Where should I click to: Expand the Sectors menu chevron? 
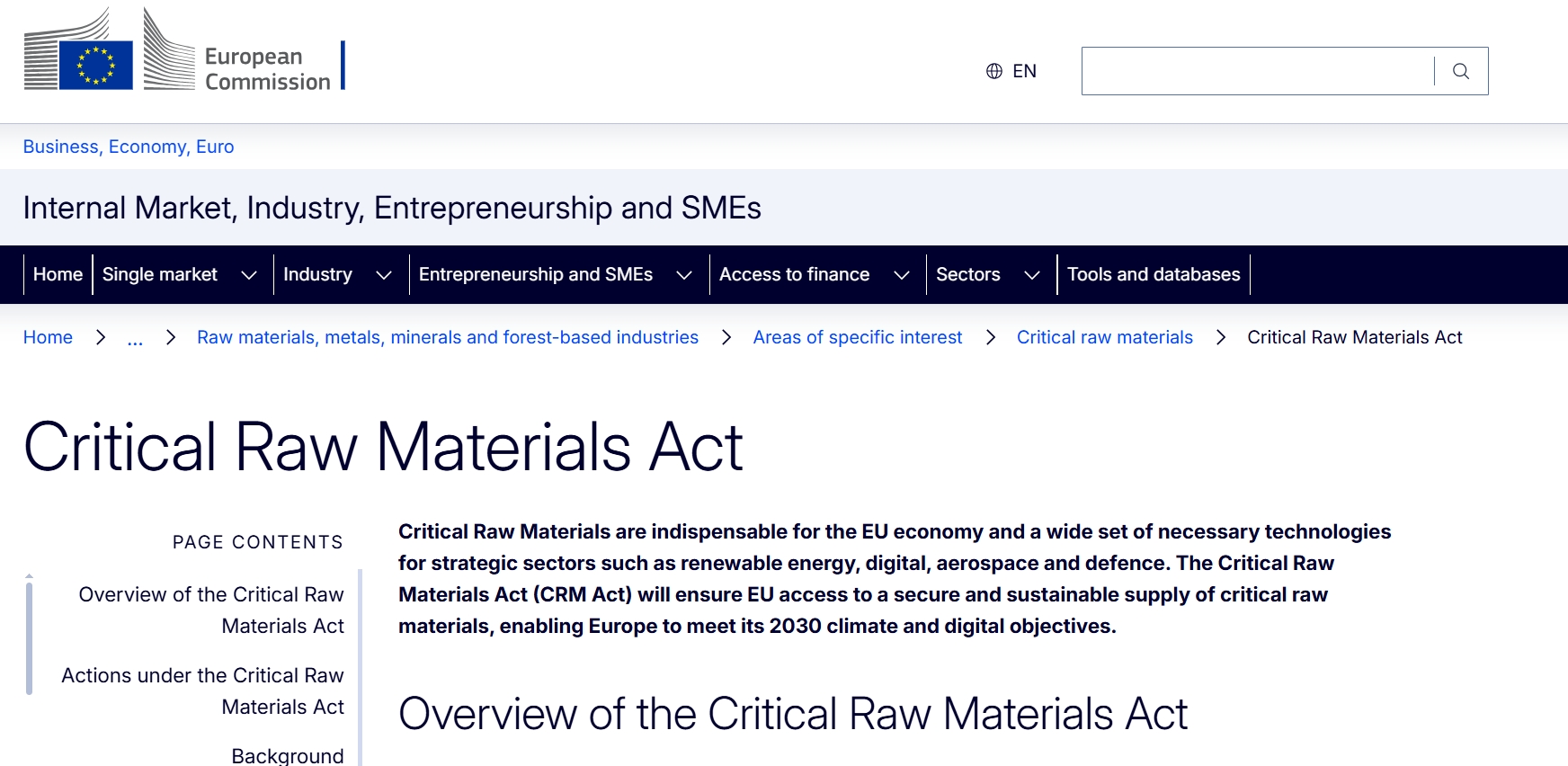[1032, 275]
